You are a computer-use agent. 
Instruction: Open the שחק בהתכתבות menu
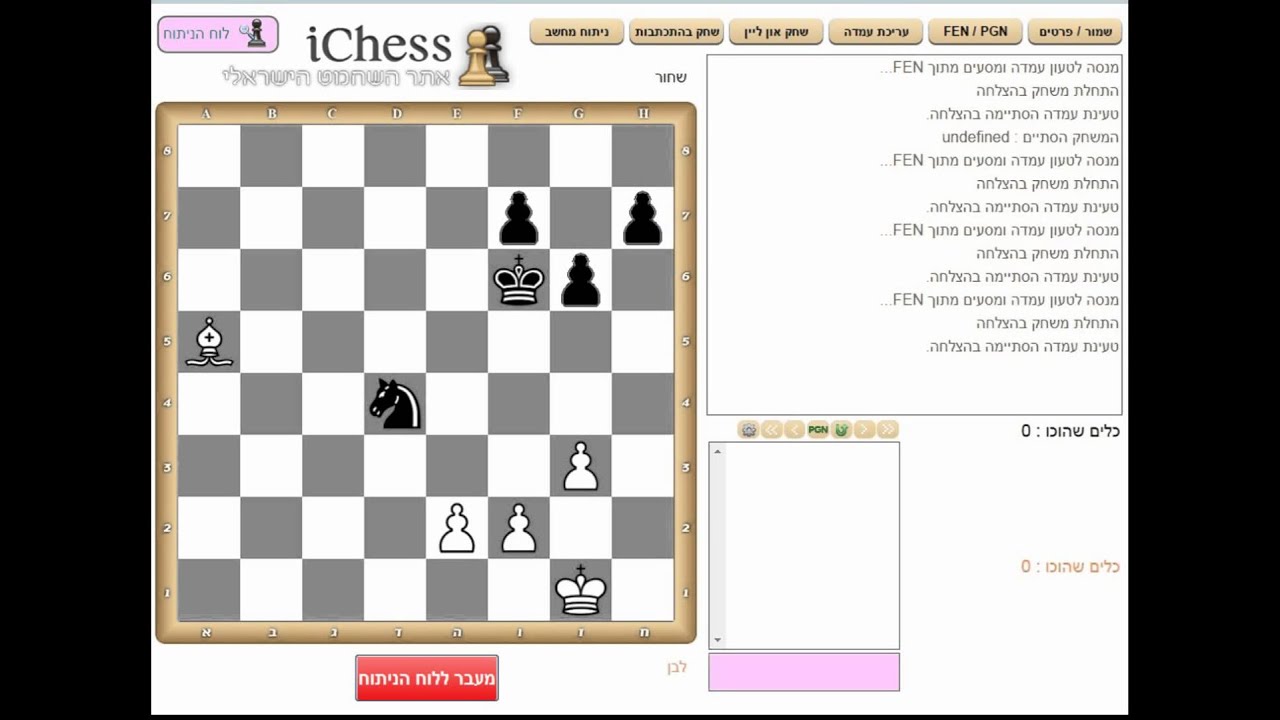coord(676,32)
